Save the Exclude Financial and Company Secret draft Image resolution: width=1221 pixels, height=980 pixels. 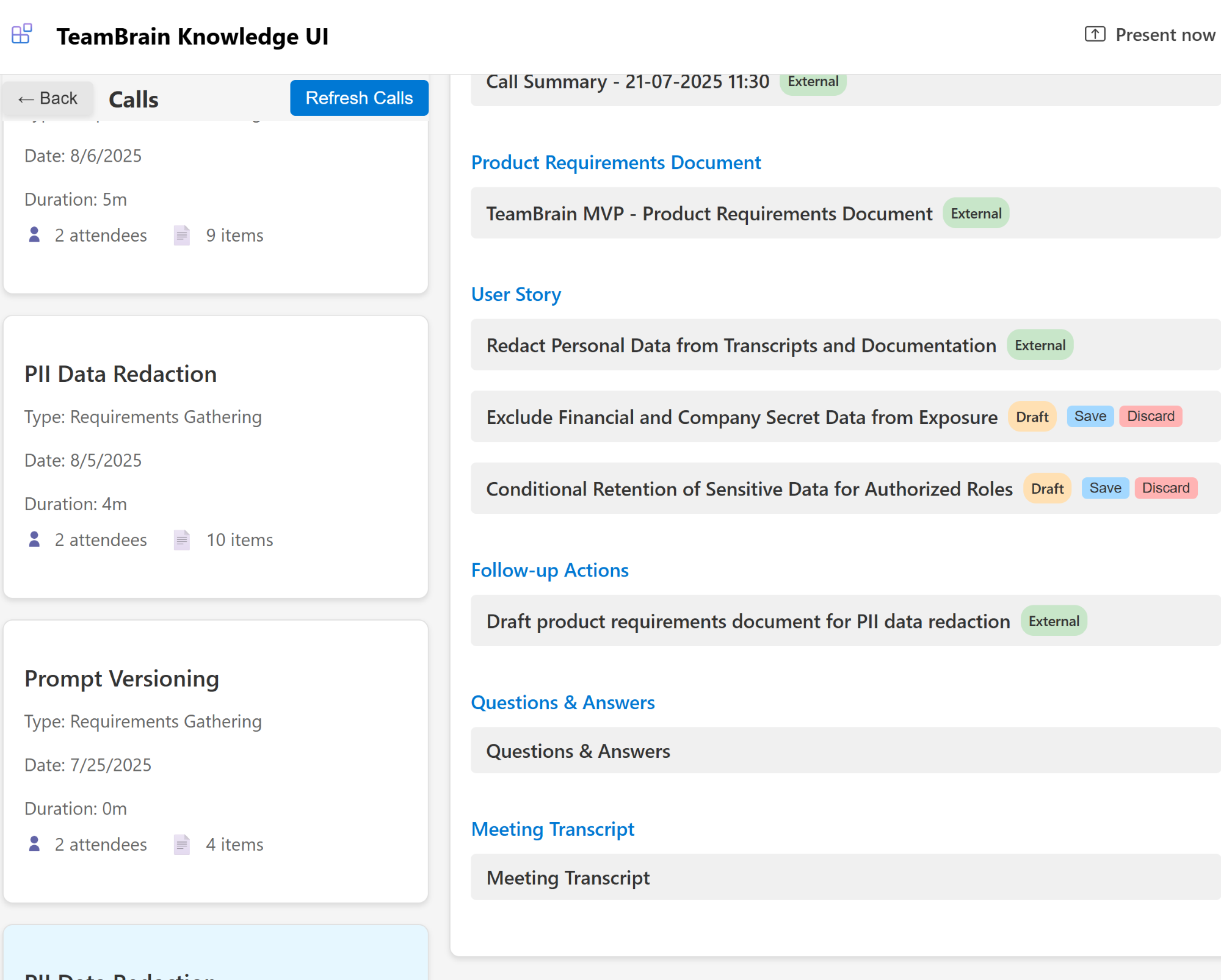(x=1090, y=416)
